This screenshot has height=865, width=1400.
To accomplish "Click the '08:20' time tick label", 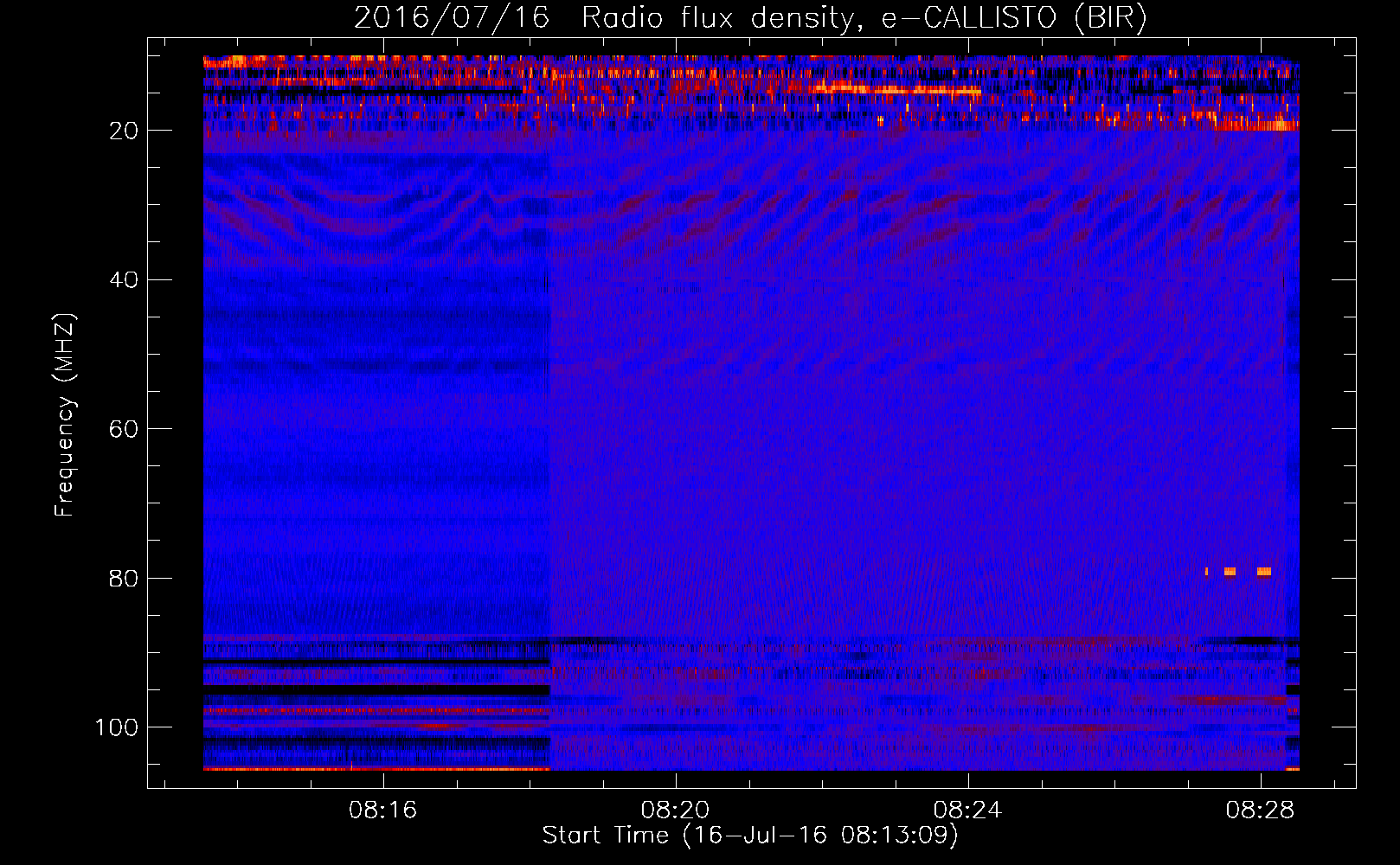I will point(675,811).
